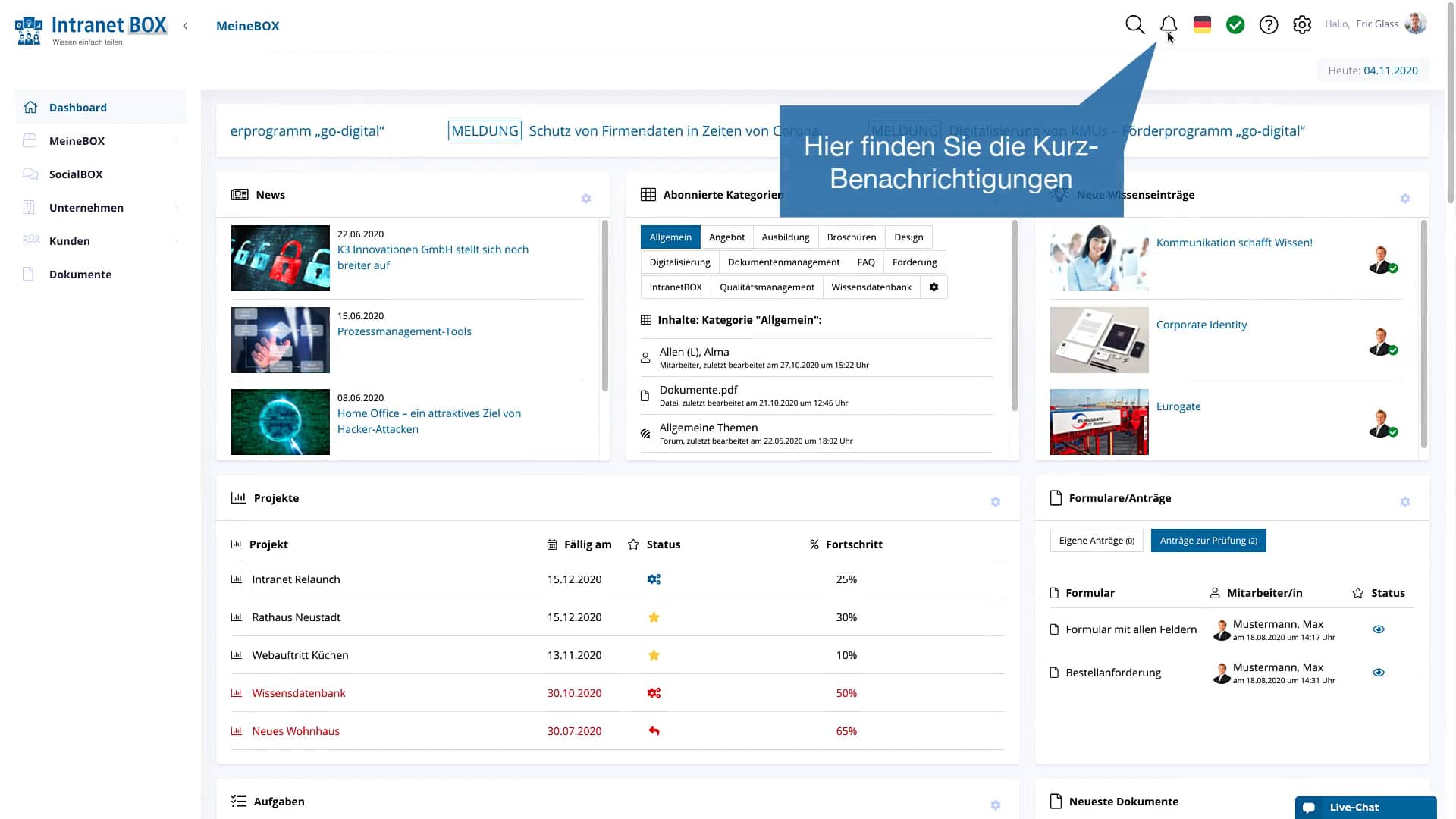Open Intranet Relaunch project
The width and height of the screenshot is (1456, 819).
tap(296, 579)
